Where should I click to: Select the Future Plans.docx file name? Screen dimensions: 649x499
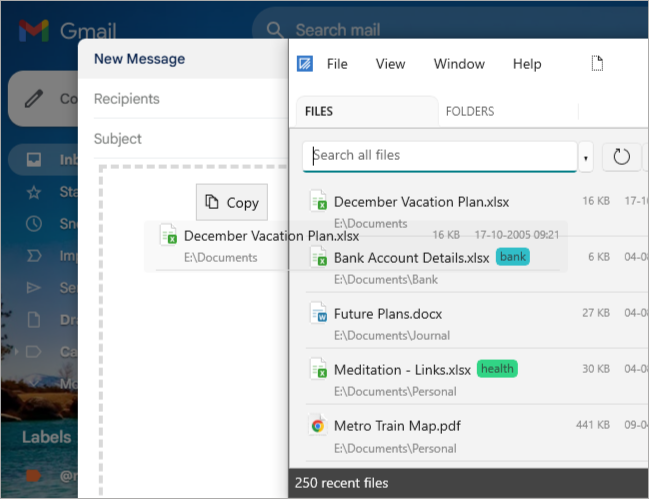click(388, 314)
